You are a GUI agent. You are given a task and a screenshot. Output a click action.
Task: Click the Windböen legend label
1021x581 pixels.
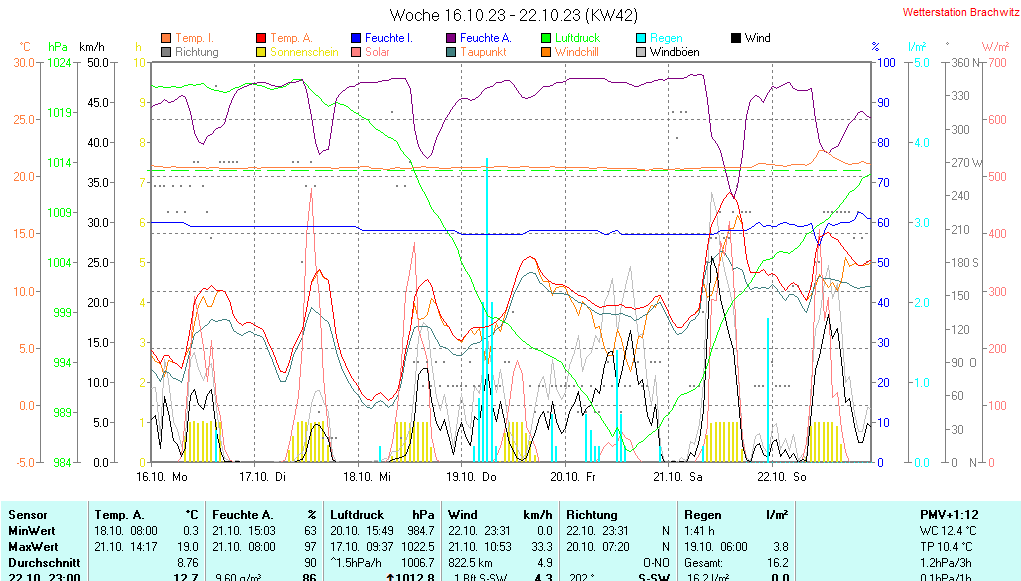point(674,52)
